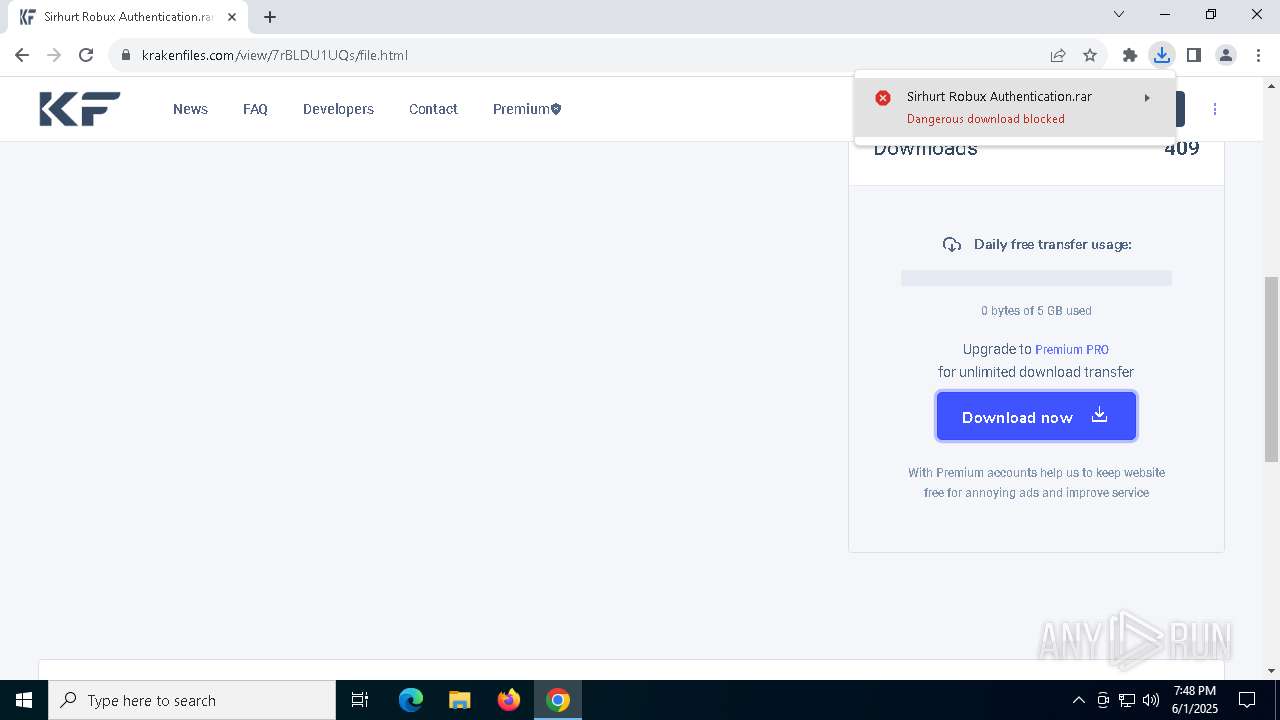Image resolution: width=1280 pixels, height=720 pixels.
Task: Open File Explorer from taskbar
Action: [460, 700]
